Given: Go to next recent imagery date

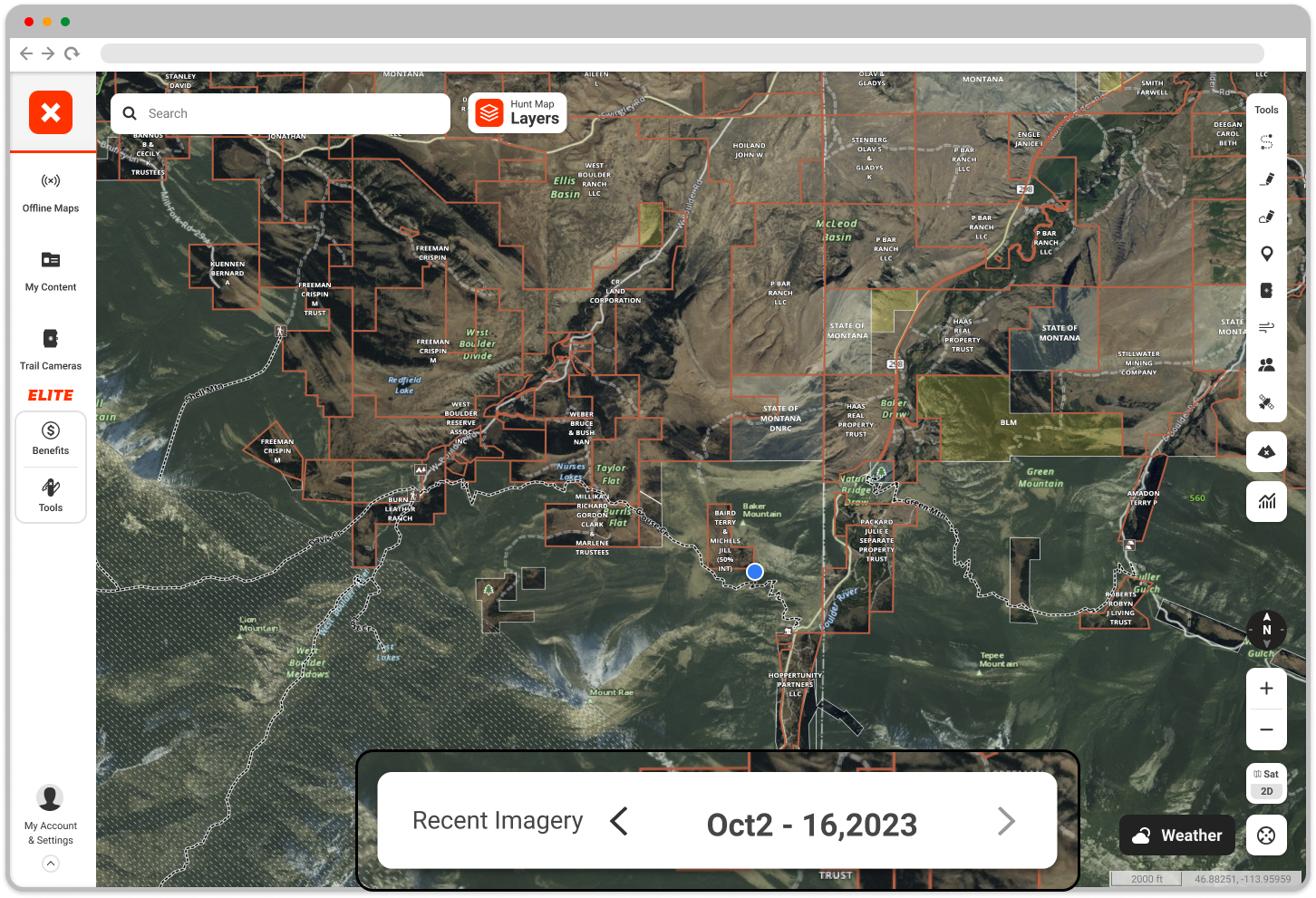Looking at the screenshot, I should [x=1006, y=822].
